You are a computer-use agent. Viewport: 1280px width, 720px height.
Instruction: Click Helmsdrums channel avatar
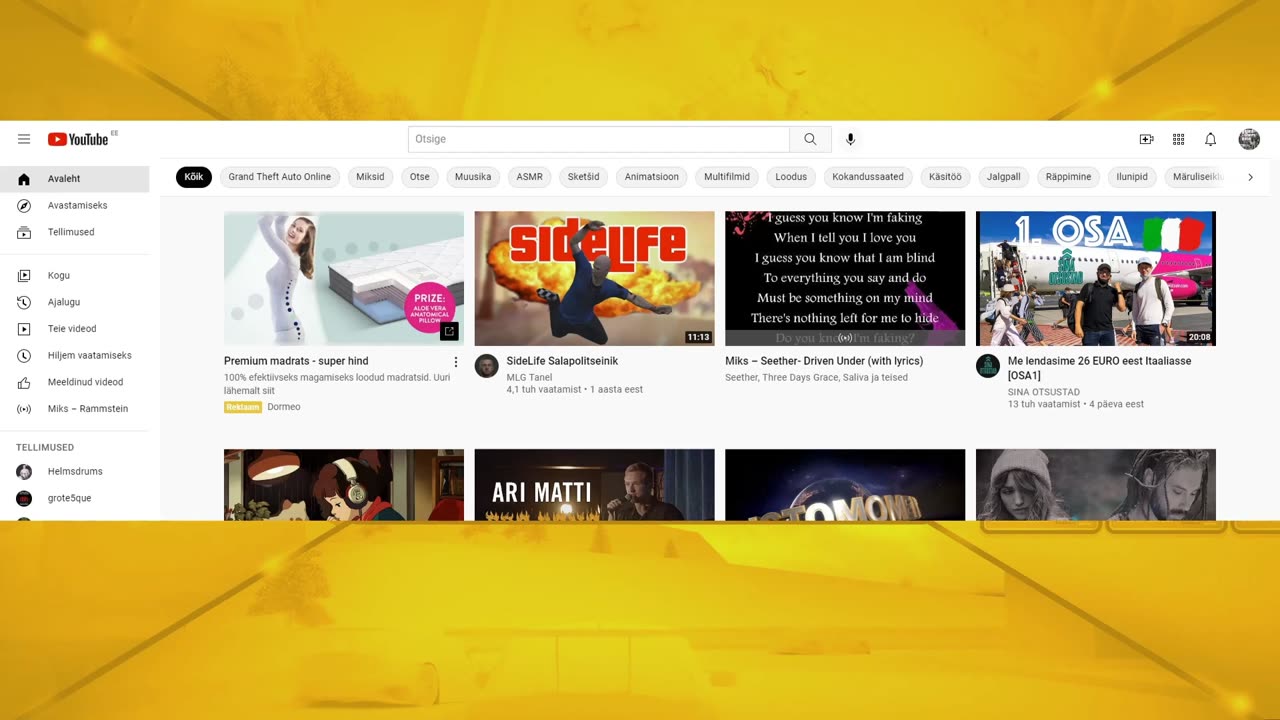pos(24,471)
